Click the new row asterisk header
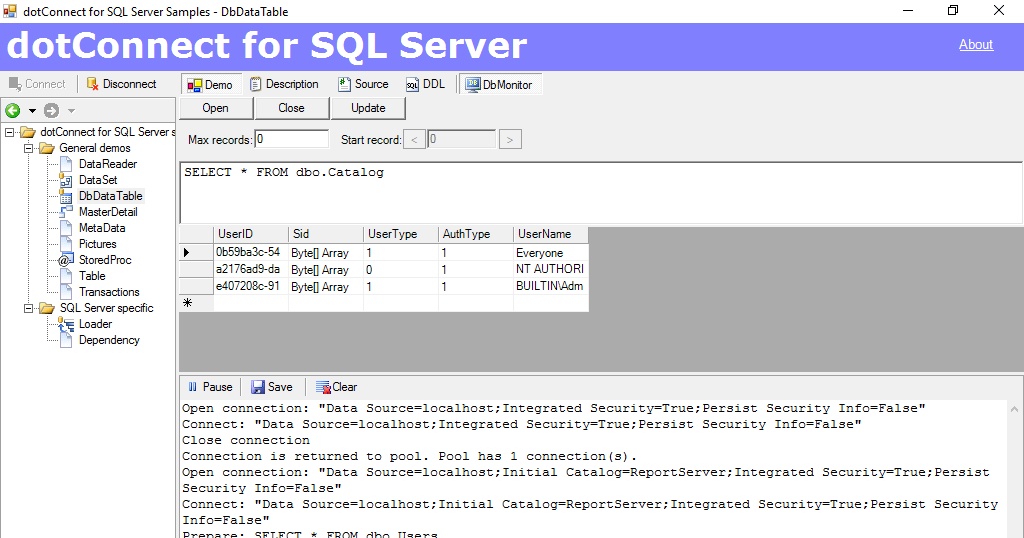The width and height of the screenshot is (1024, 538). coord(196,303)
